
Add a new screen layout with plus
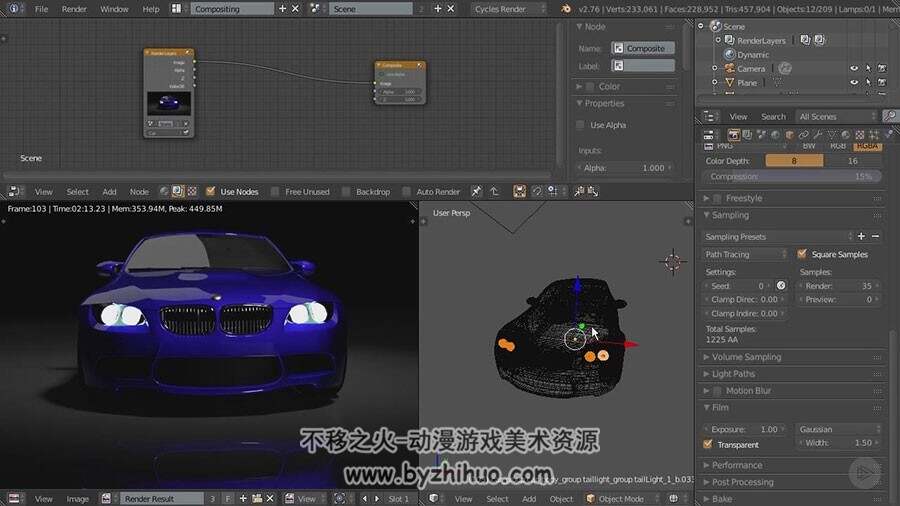[282, 9]
